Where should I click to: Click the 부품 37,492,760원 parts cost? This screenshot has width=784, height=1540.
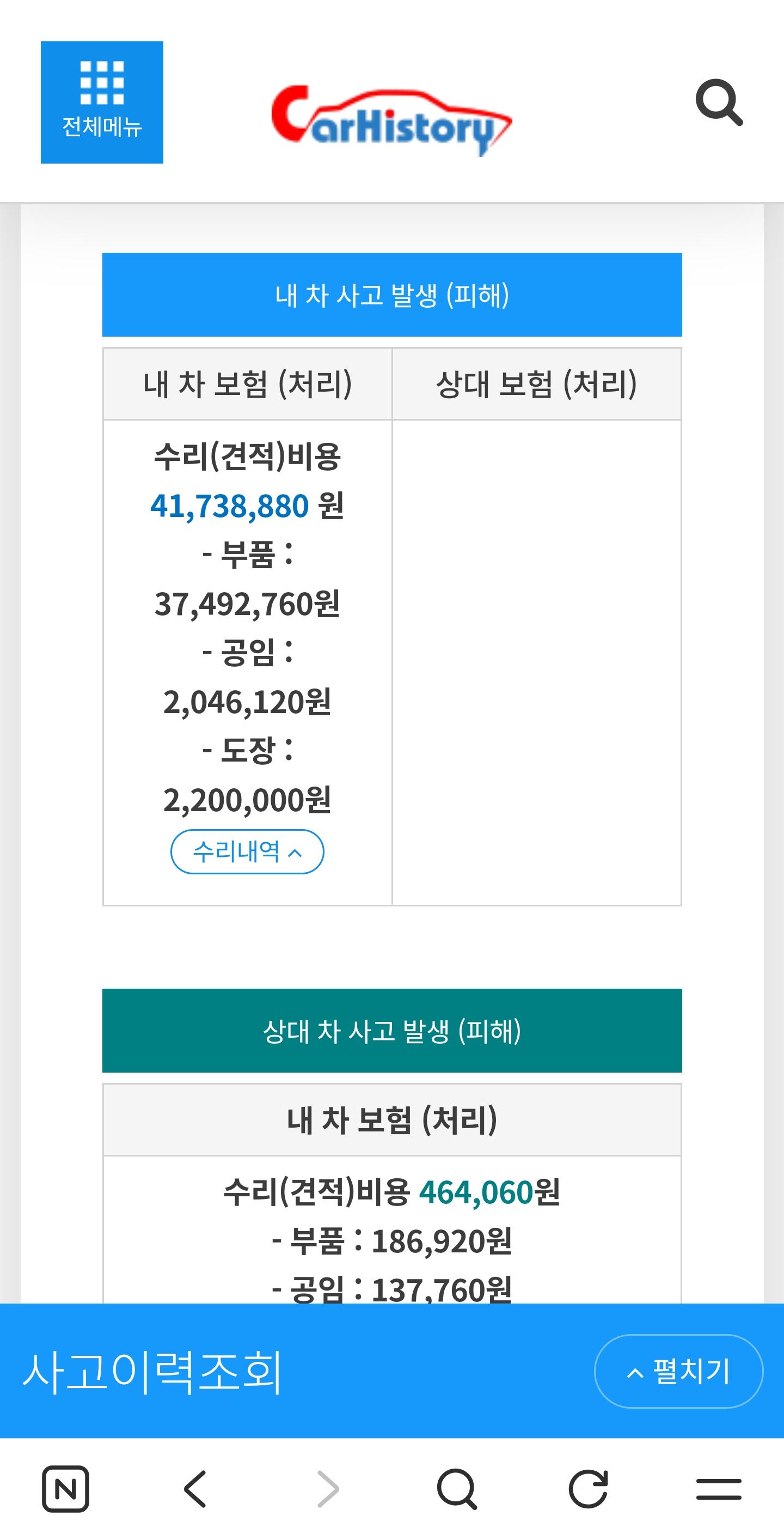247,604
